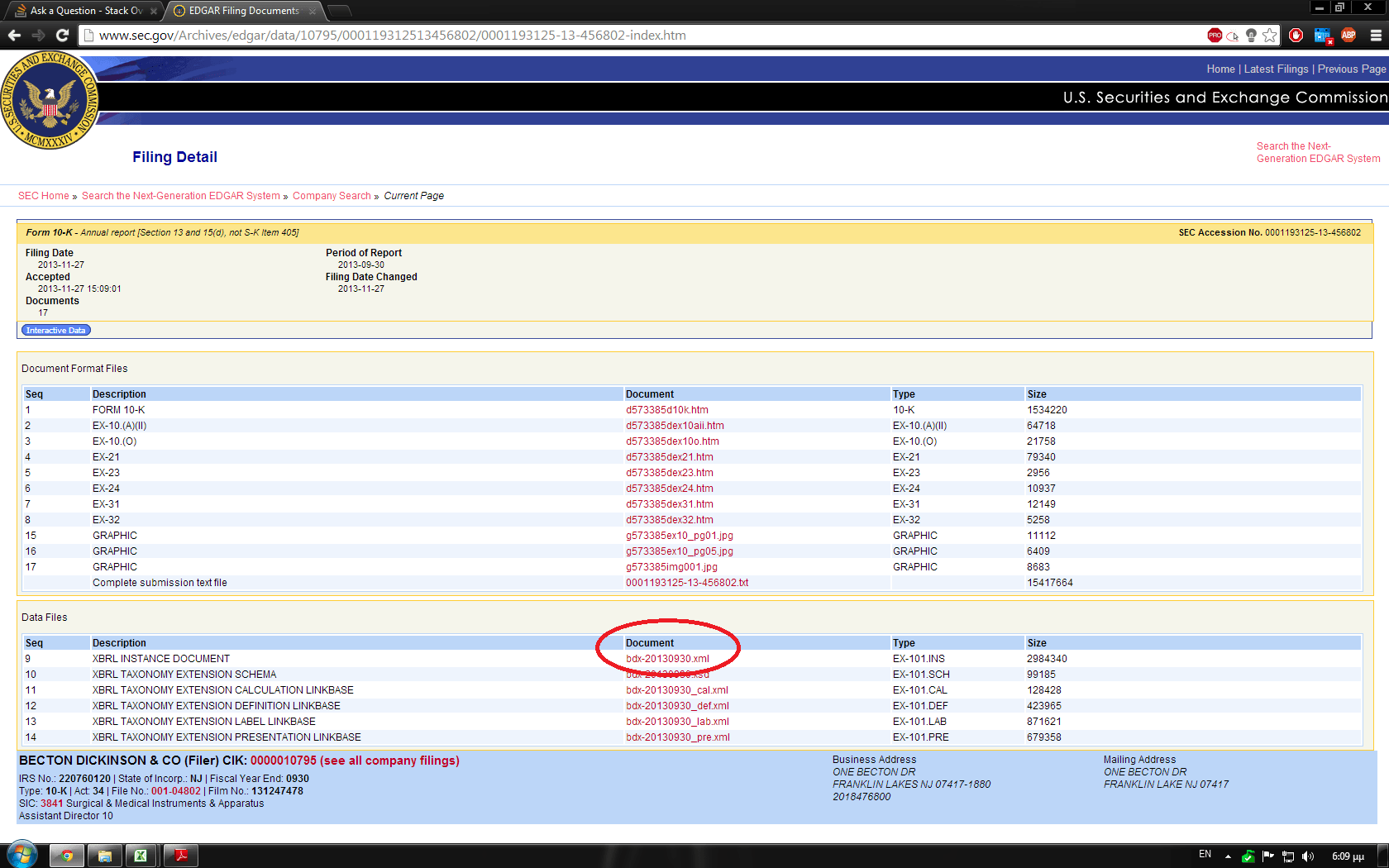Open the red stop-hand extension icon

tap(1296, 36)
